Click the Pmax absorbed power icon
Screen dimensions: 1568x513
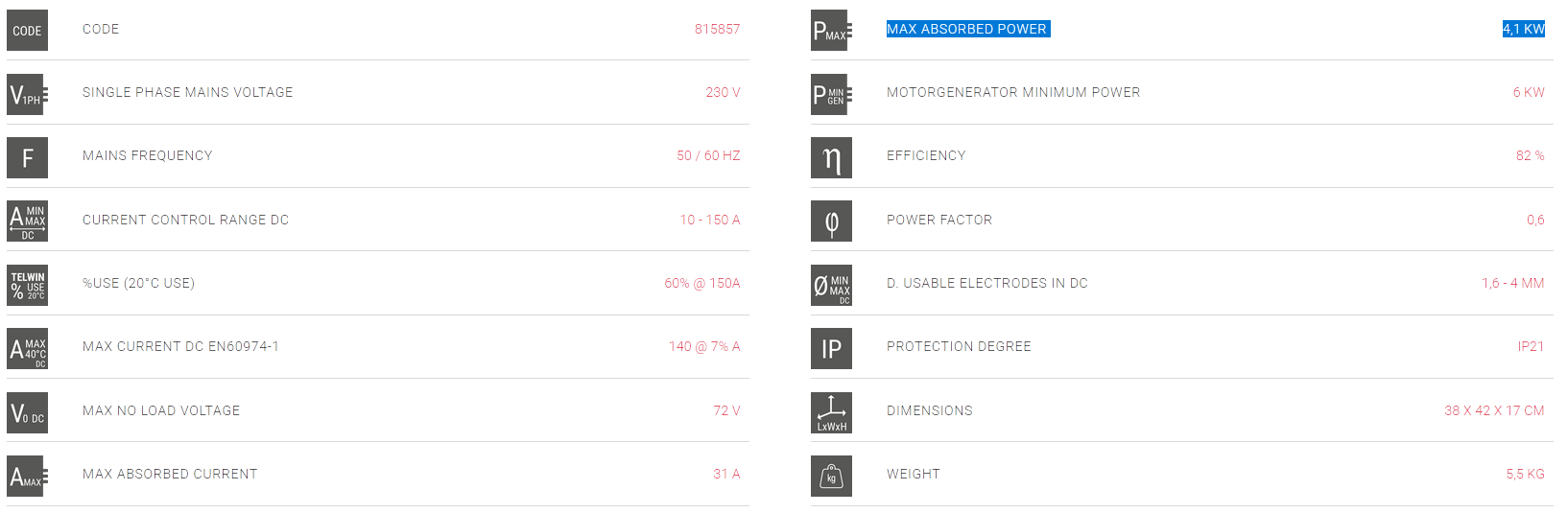pyautogui.click(x=831, y=30)
